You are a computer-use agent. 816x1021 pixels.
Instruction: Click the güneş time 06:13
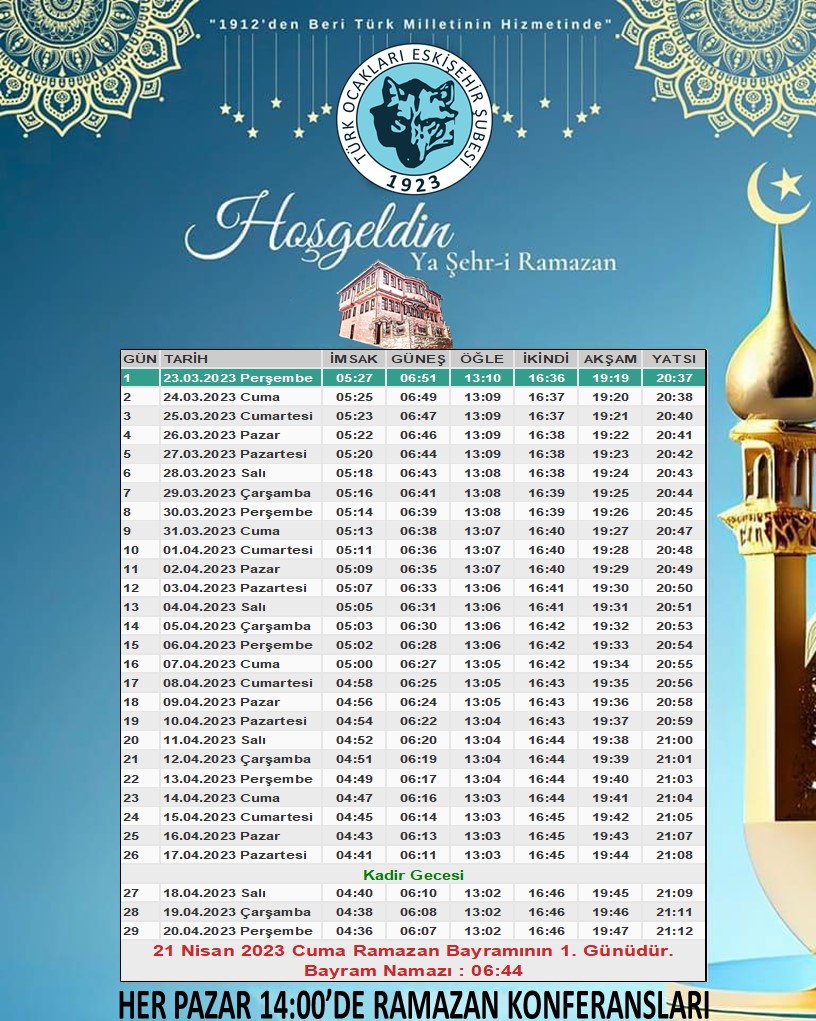(x=419, y=835)
